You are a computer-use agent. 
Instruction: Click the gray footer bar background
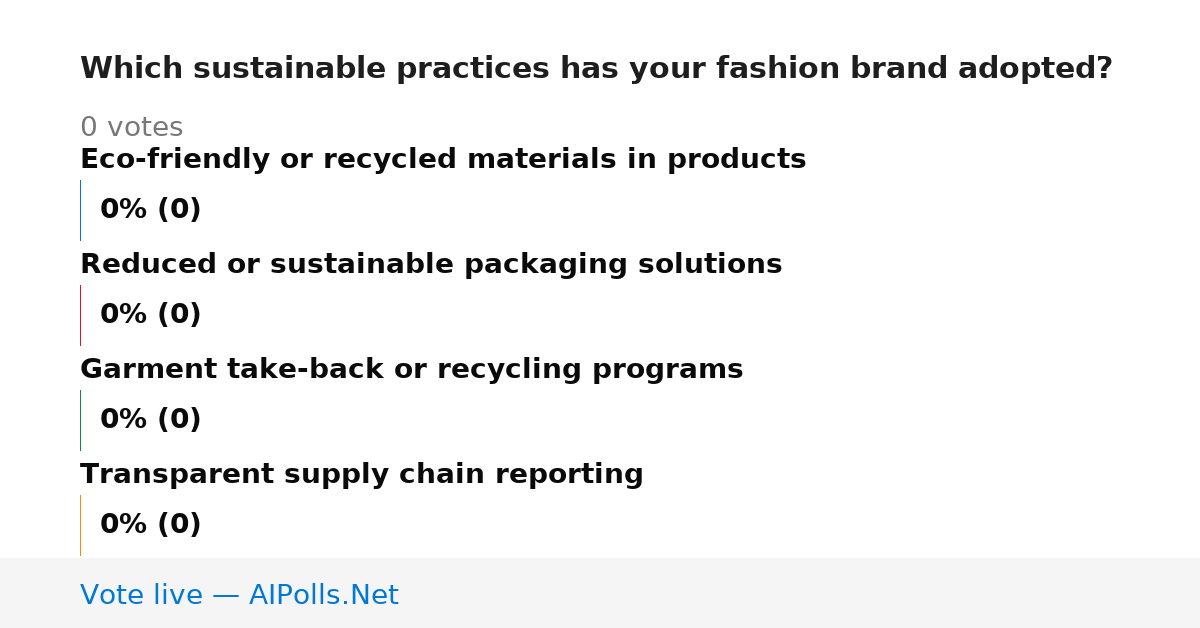800,593
